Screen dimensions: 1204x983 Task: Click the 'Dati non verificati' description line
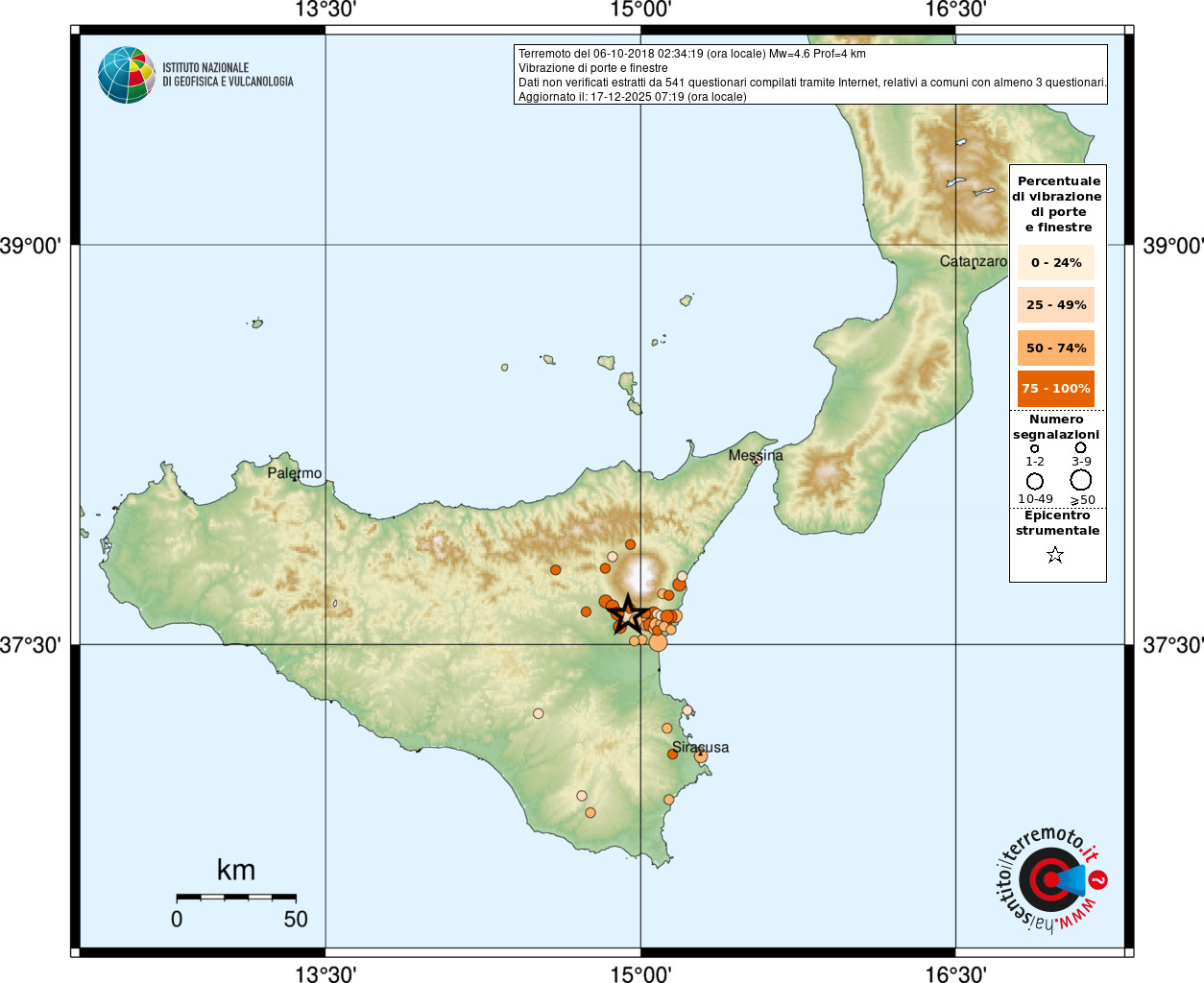click(812, 83)
